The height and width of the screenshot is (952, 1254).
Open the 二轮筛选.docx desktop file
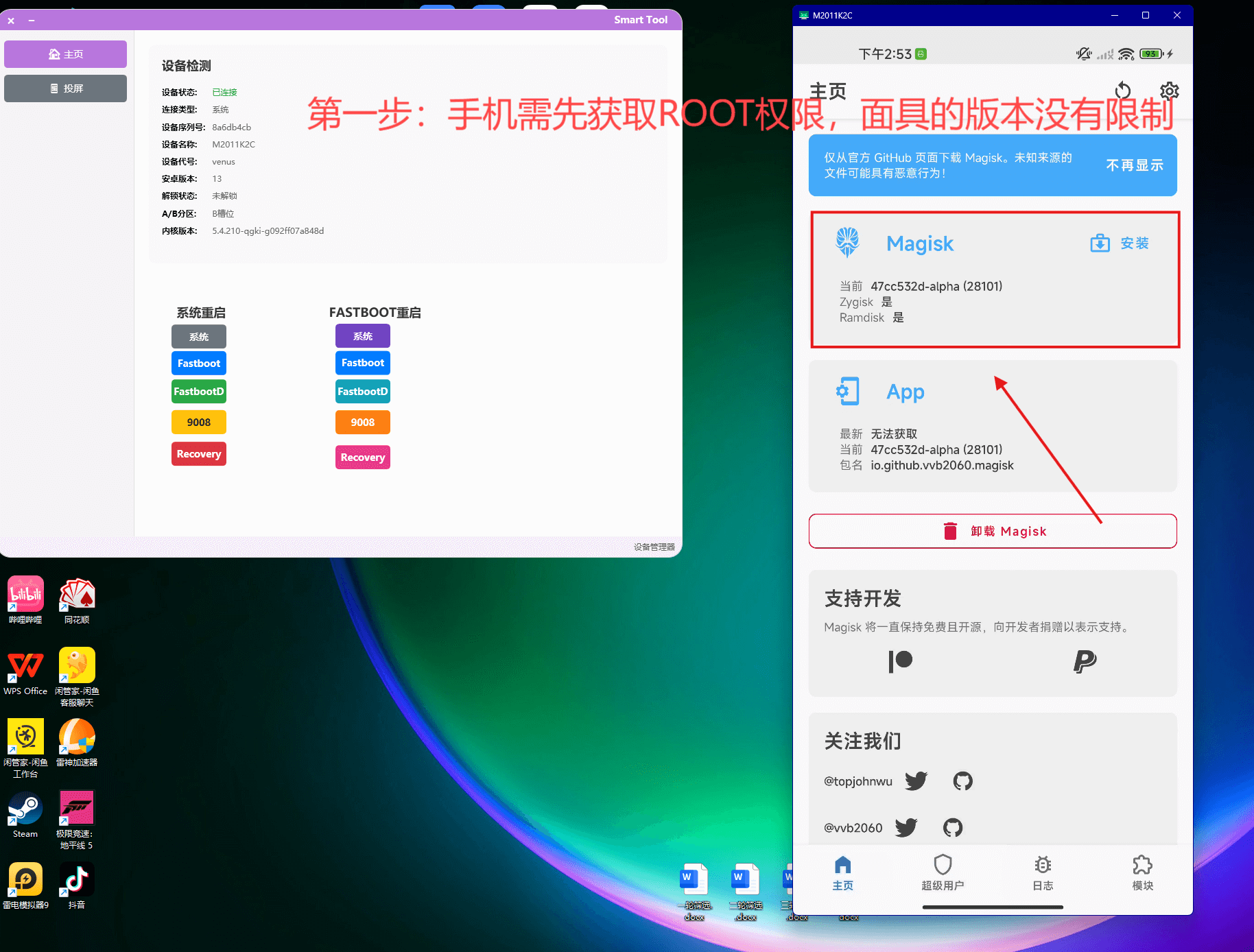click(746, 892)
